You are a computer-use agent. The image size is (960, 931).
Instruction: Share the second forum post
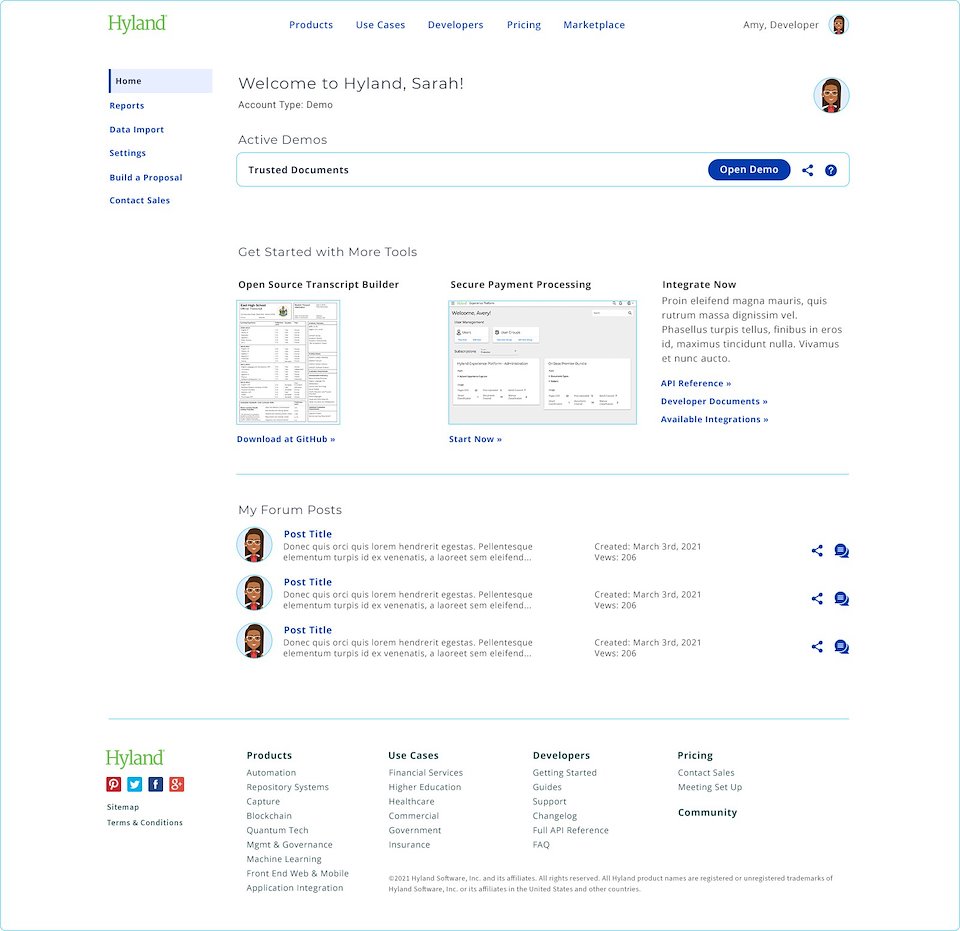click(817, 598)
